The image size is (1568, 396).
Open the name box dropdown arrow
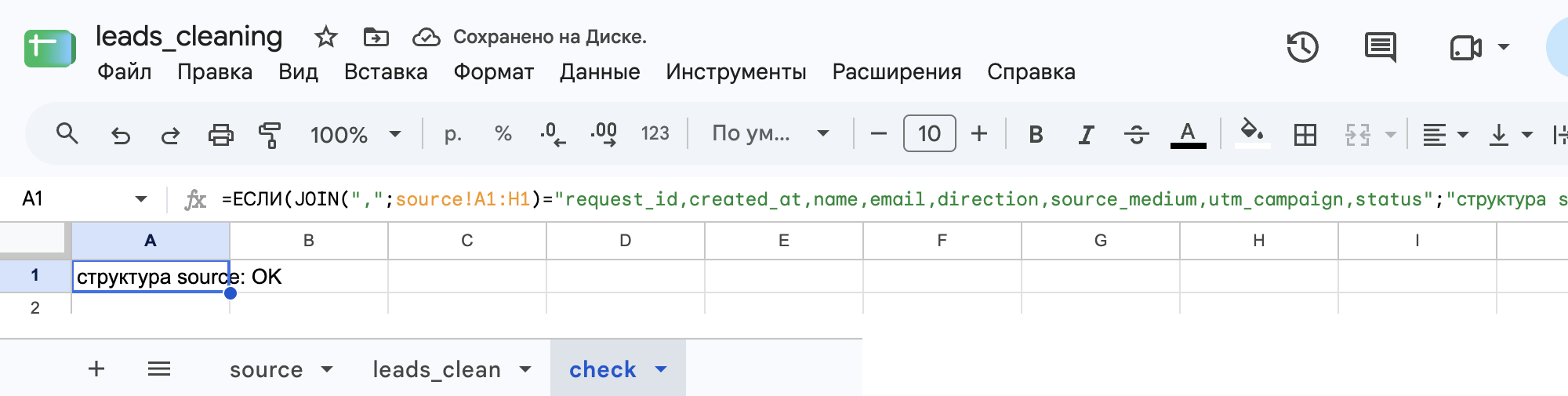pyautogui.click(x=141, y=199)
